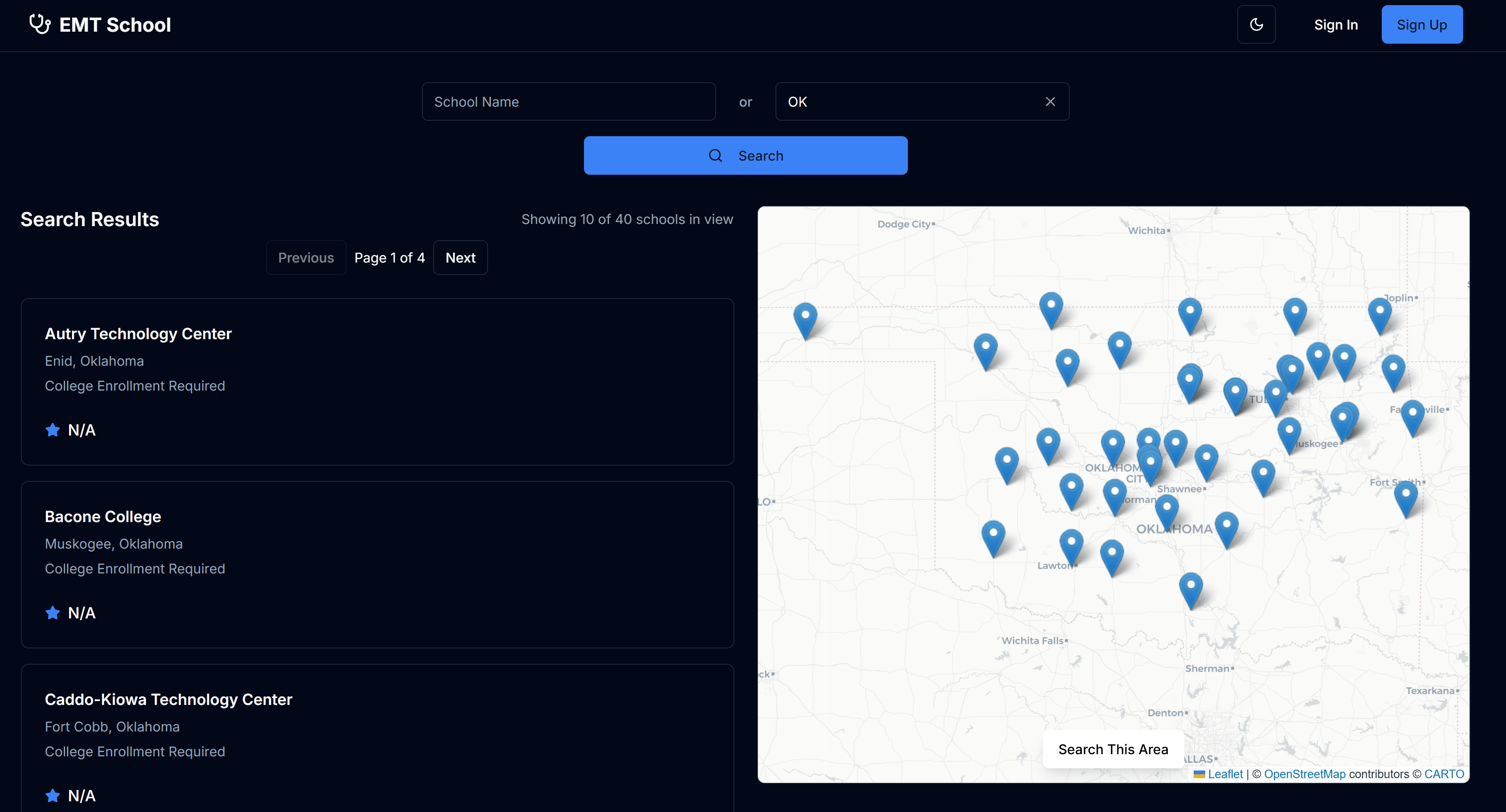This screenshot has width=1506, height=812.
Task: Click the star icon on Bacone College card
Action: 53,612
